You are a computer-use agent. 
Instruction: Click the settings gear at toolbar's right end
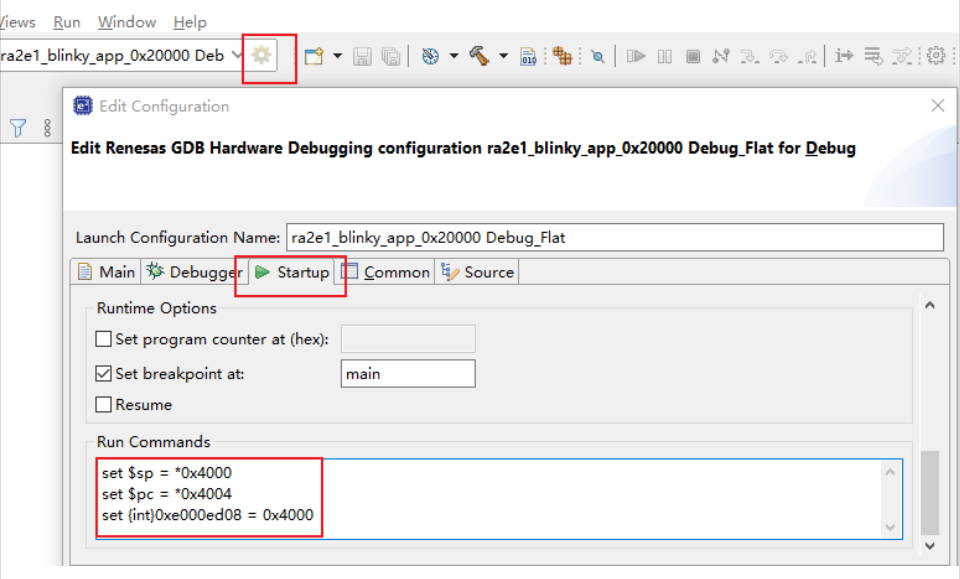coord(936,56)
